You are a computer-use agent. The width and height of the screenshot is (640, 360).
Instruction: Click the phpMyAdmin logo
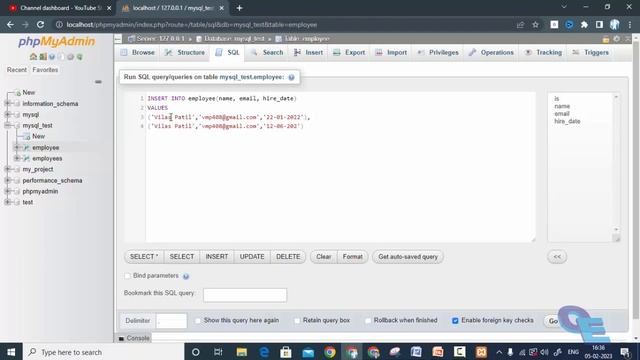pos(56,42)
